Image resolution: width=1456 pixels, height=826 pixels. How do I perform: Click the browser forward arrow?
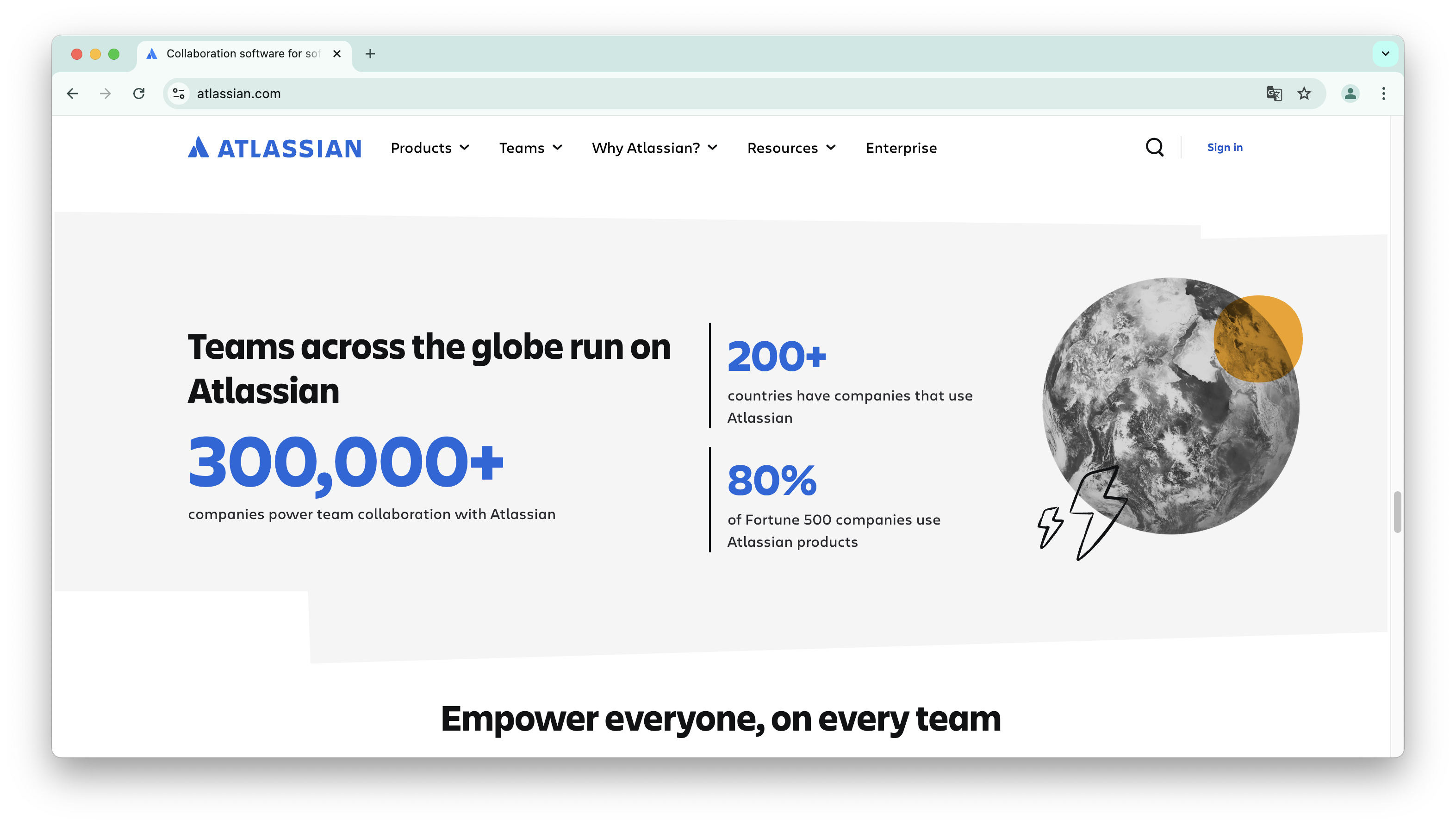click(x=106, y=94)
